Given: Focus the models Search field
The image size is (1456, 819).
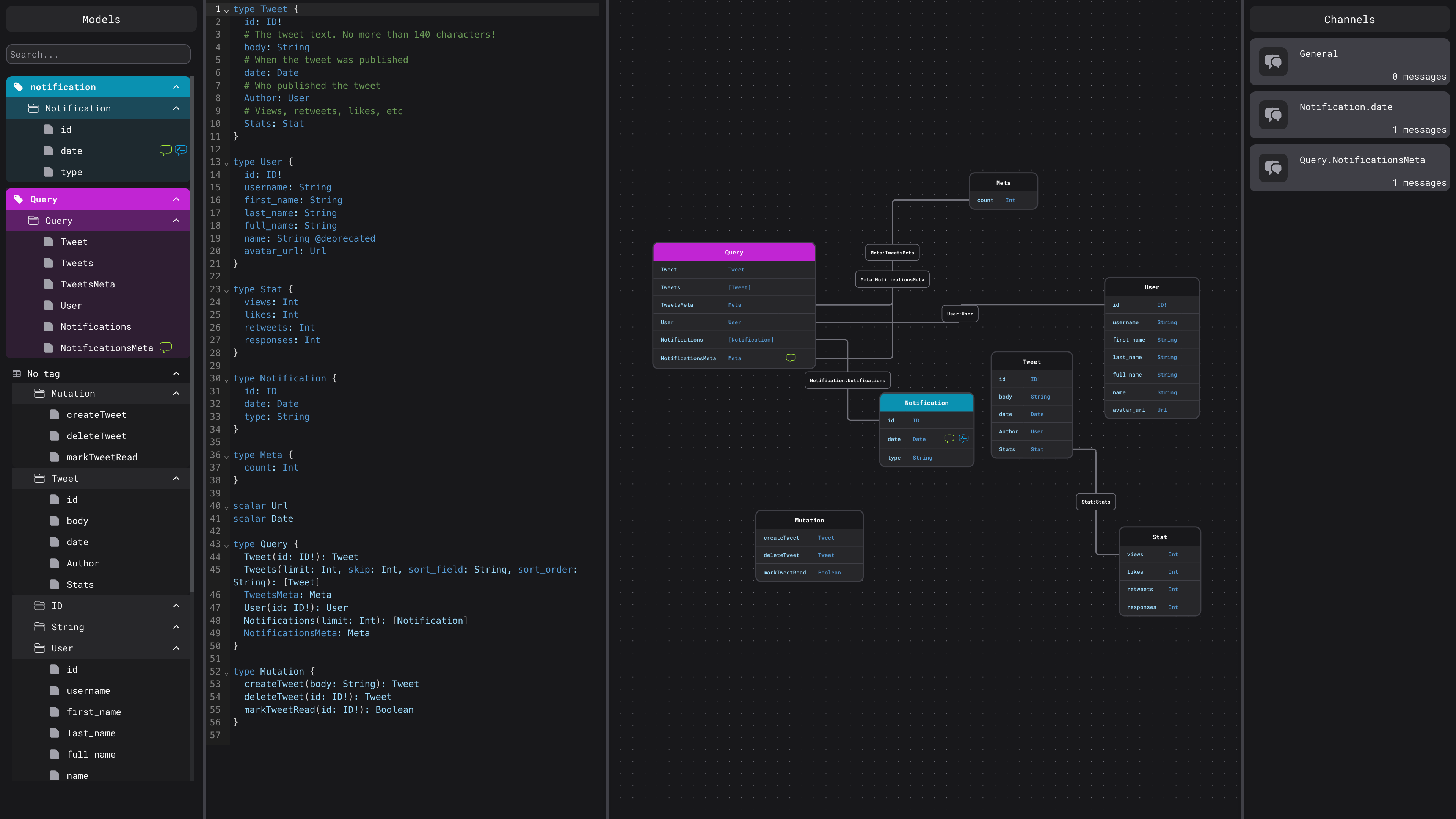Looking at the screenshot, I should (x=98, y=54).
